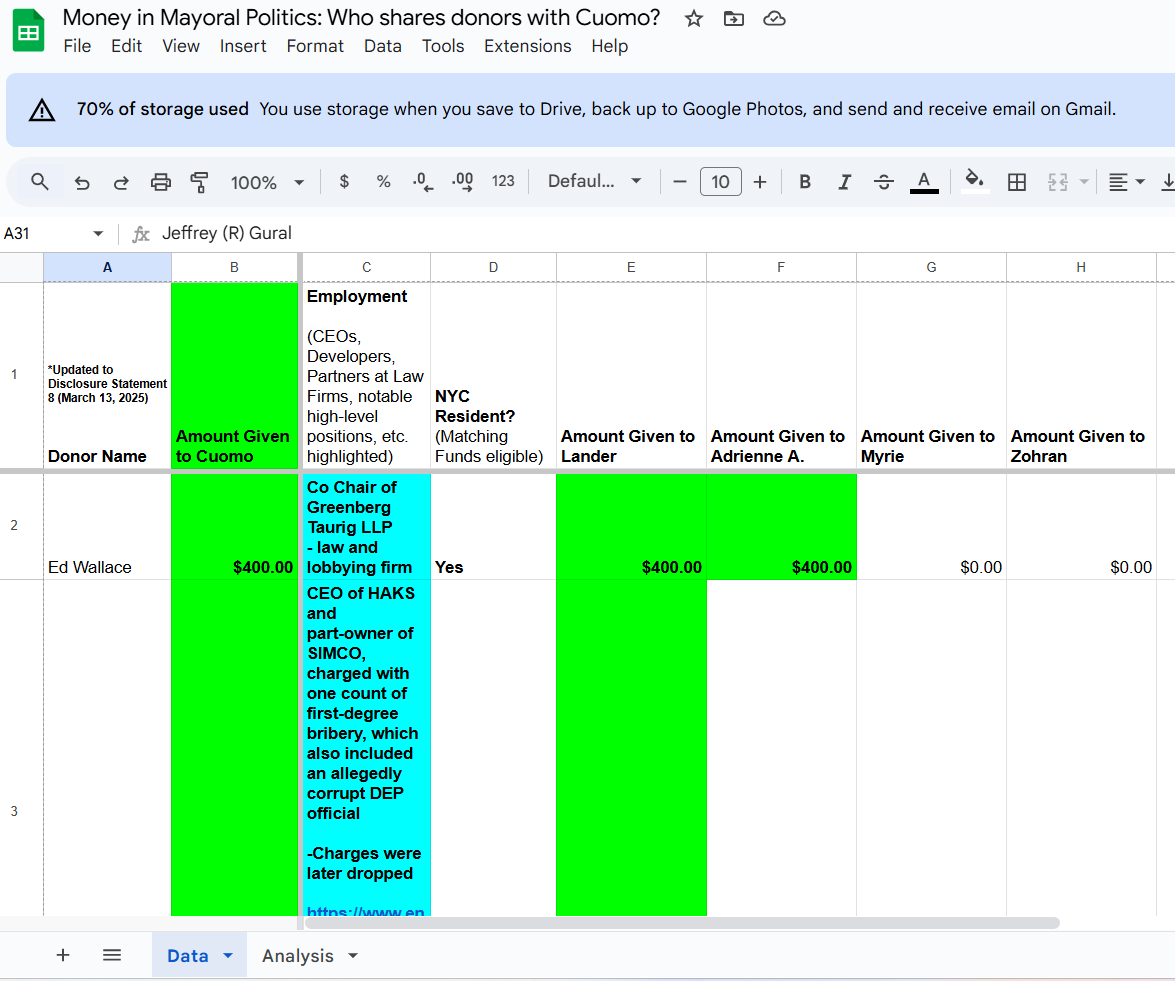The height and width of the screenshot is (981, 1175).
Task: Open the Name box dropdown arrow
Action: pyautogui.click(x=98, y=234)
